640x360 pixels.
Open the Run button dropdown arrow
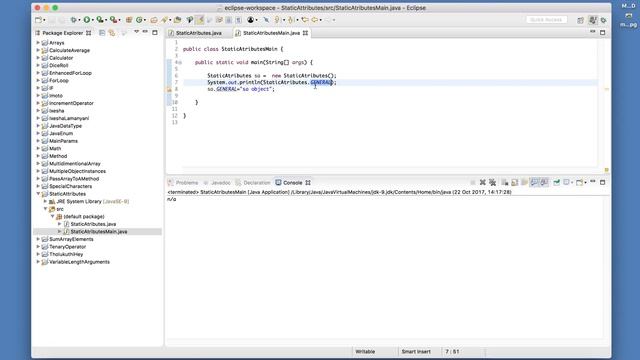point(93,20)
